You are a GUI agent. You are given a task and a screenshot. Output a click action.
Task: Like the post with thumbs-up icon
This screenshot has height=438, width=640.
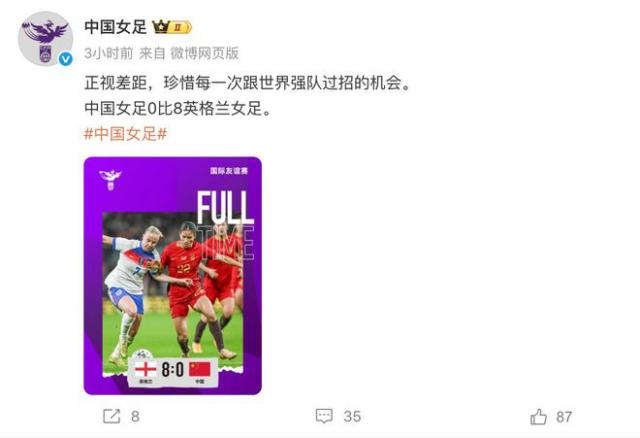[538, 417]
